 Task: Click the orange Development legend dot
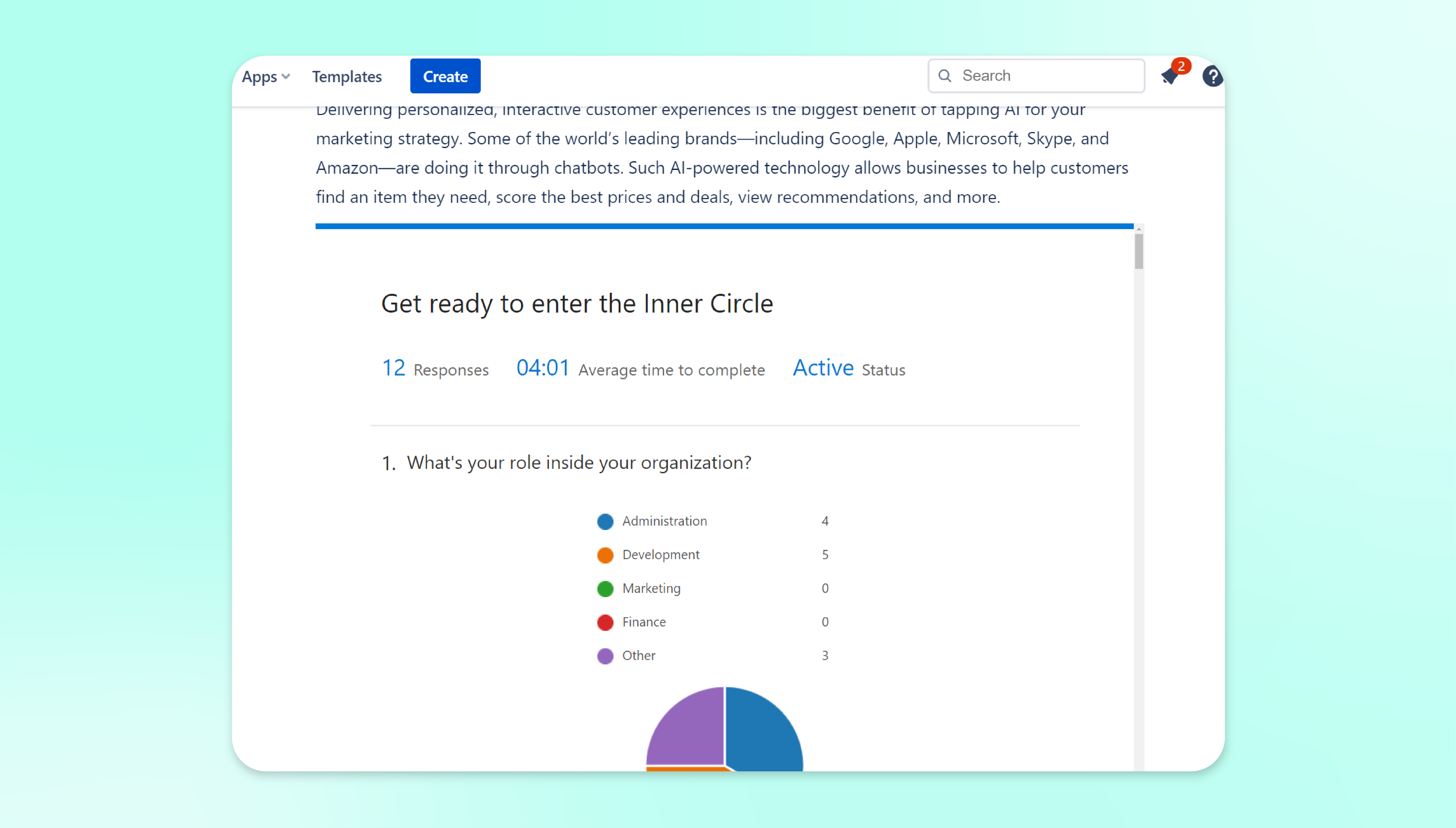point(605,555)
